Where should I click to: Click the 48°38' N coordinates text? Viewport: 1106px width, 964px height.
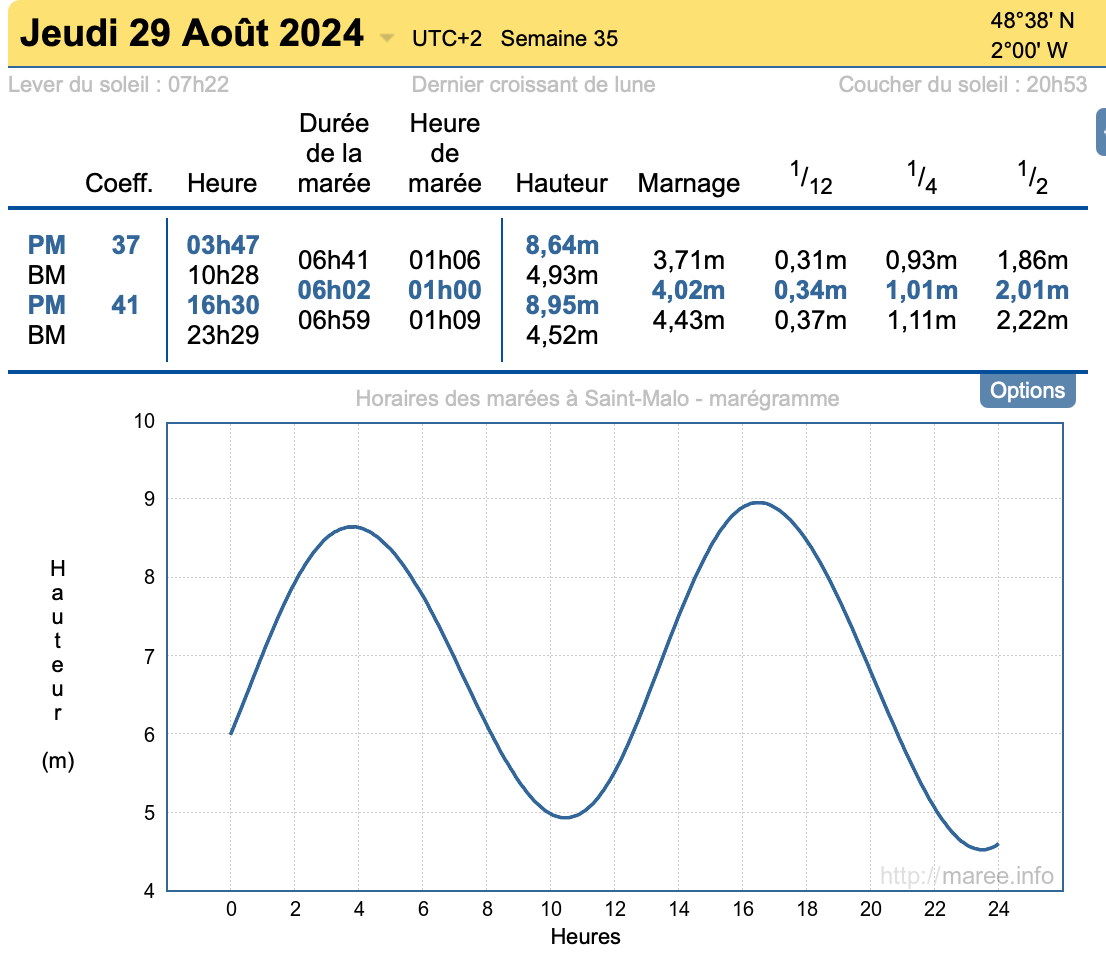[1030, 20]
